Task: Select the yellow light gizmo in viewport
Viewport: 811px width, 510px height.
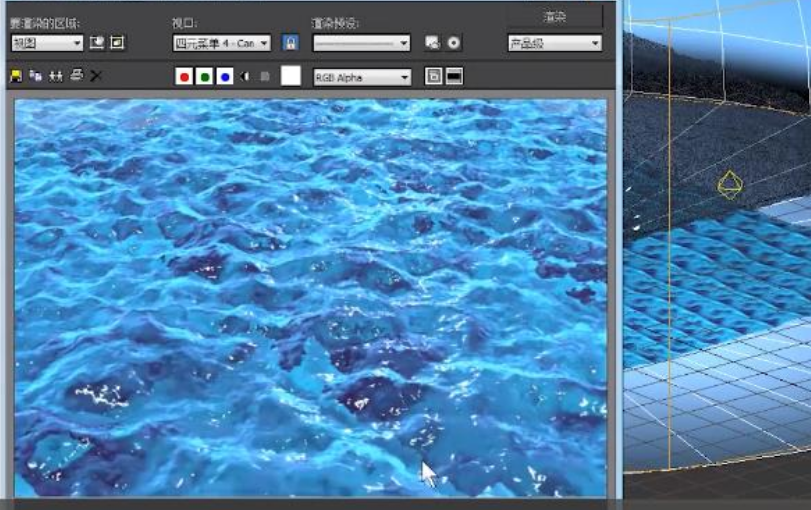Action: point(731,185)
